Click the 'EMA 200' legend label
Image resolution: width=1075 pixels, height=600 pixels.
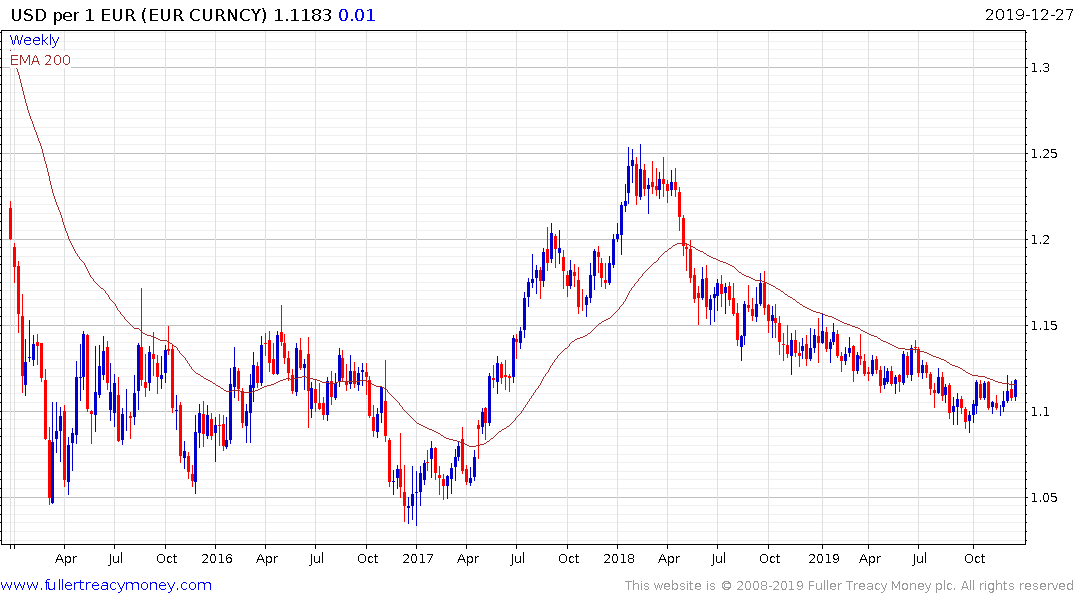[x=40, y=60]
